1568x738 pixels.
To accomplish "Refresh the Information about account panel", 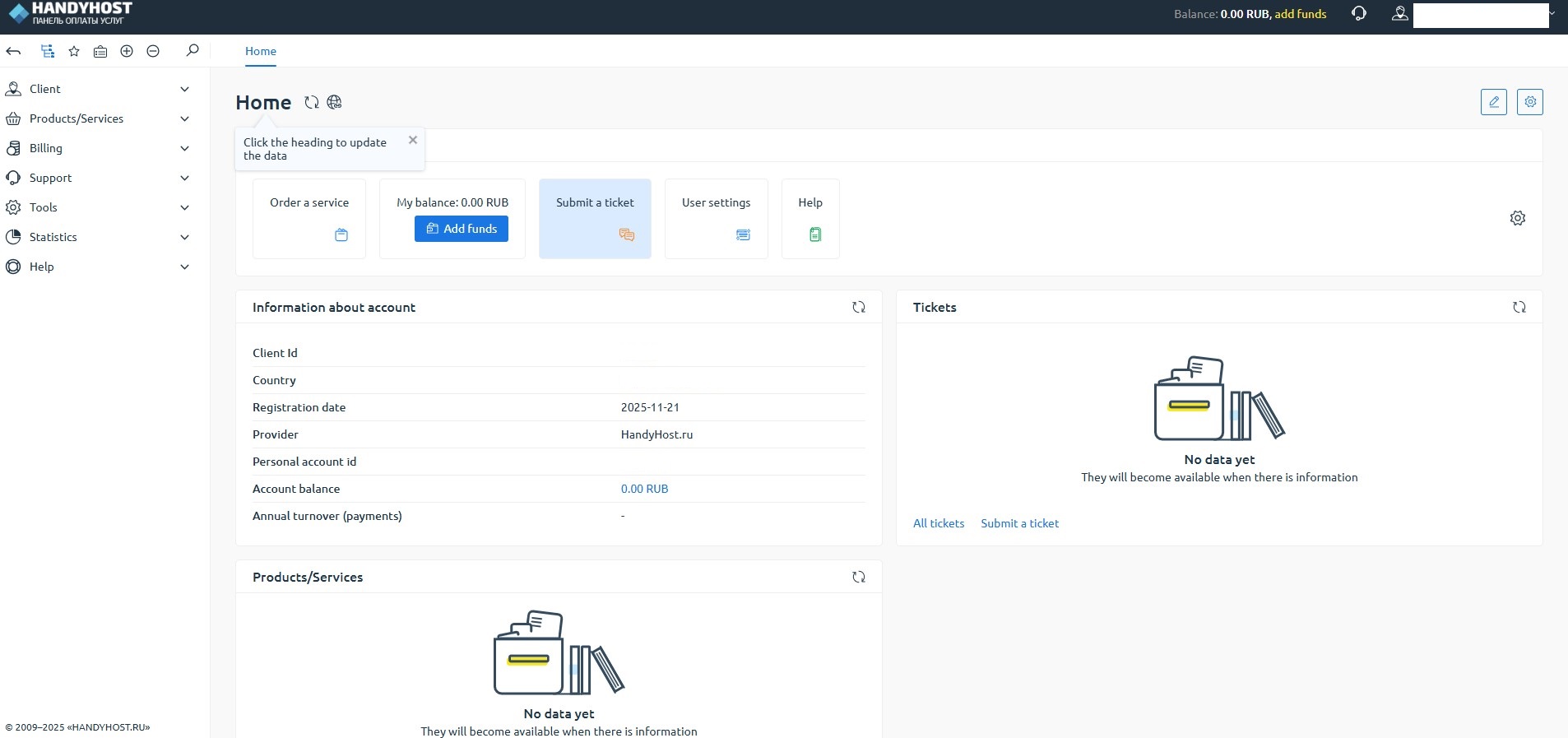I will click(x=858, y=307).
